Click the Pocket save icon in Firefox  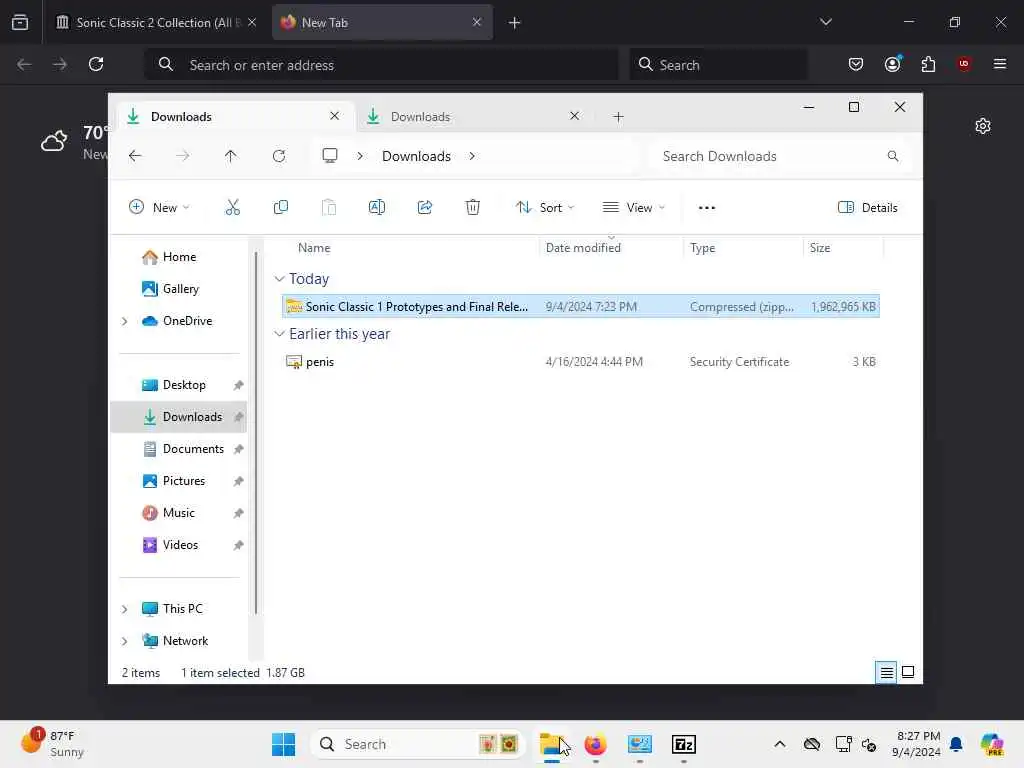tap(856, 64)
